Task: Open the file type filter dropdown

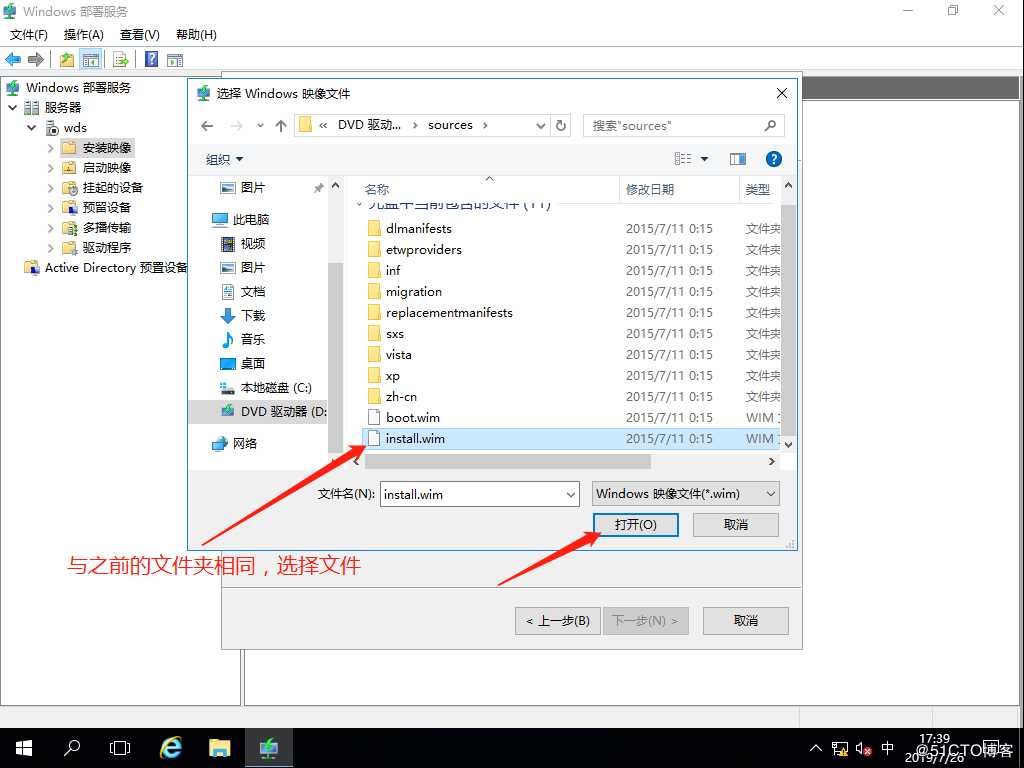Action: point(771,494)
